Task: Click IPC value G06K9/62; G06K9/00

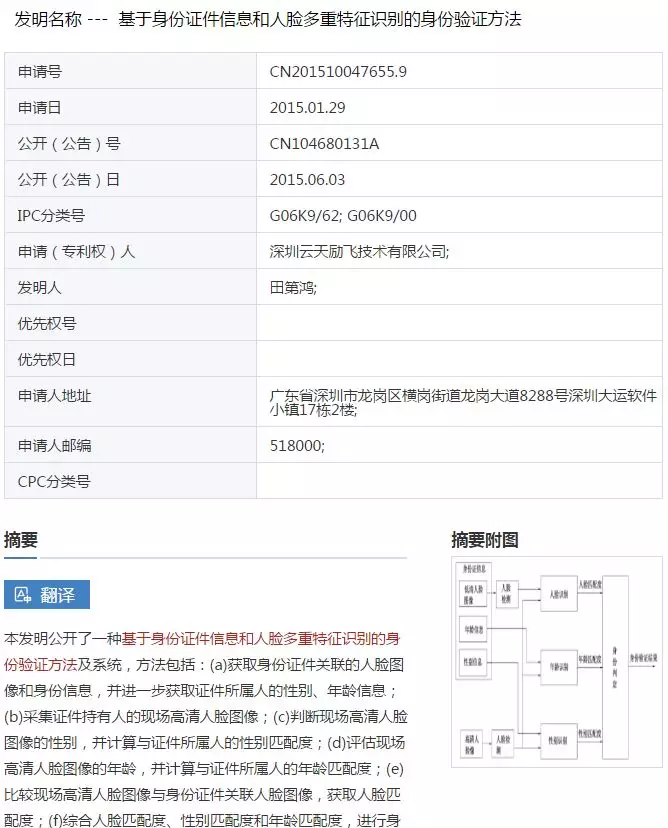Action: coord(343,215)
